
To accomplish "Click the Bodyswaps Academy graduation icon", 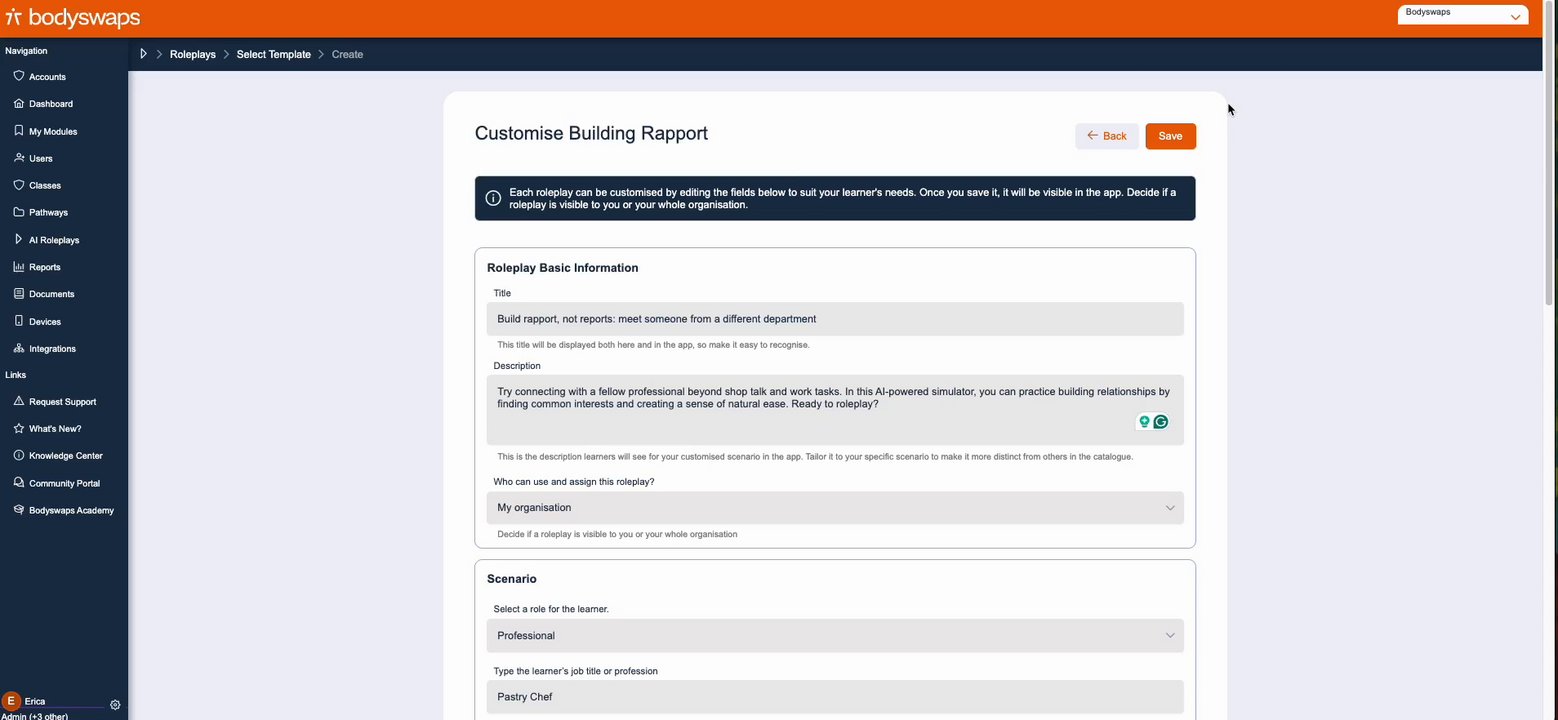I will 19,510.
